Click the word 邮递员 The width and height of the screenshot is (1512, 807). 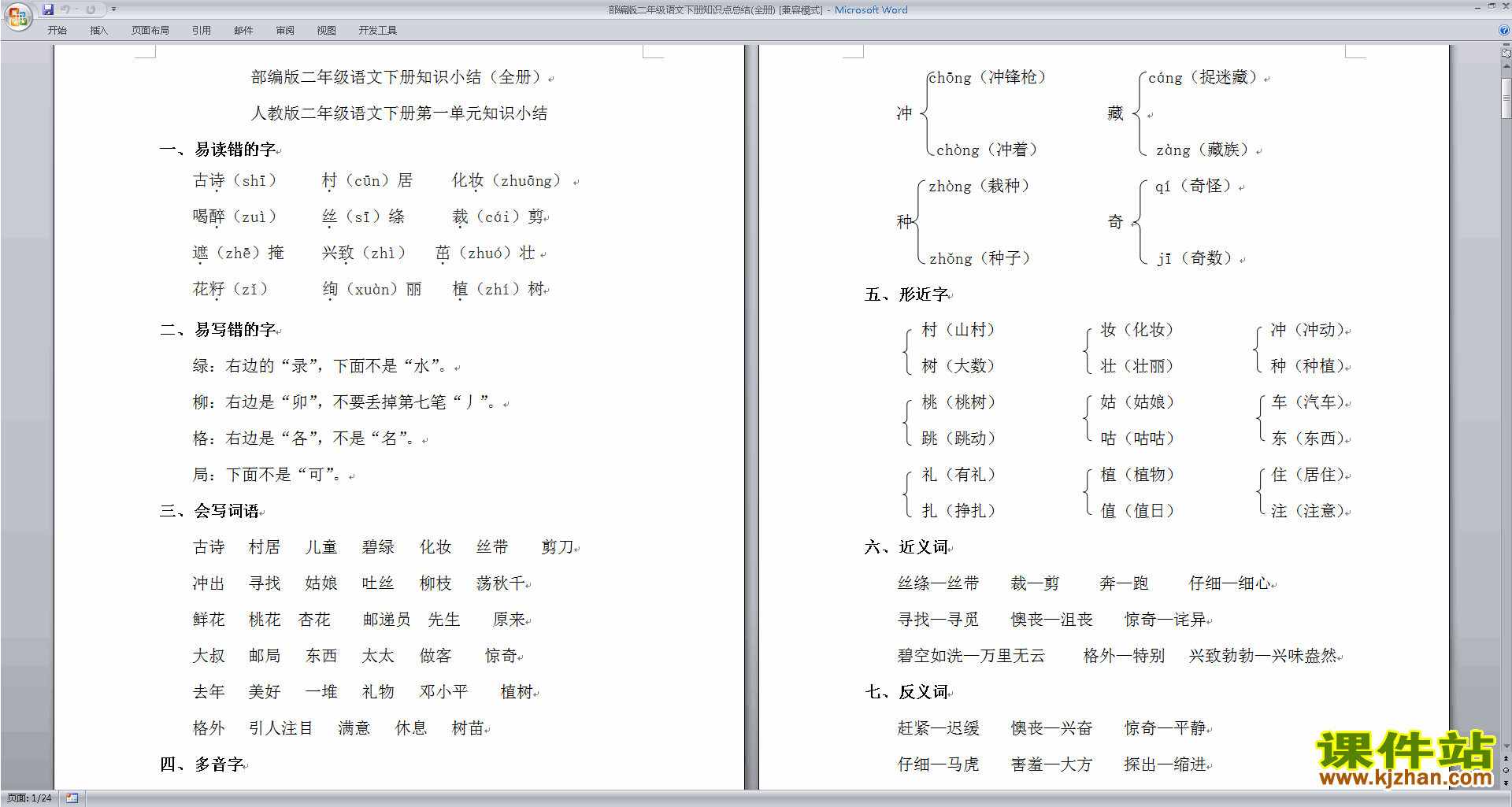point(387,620)
